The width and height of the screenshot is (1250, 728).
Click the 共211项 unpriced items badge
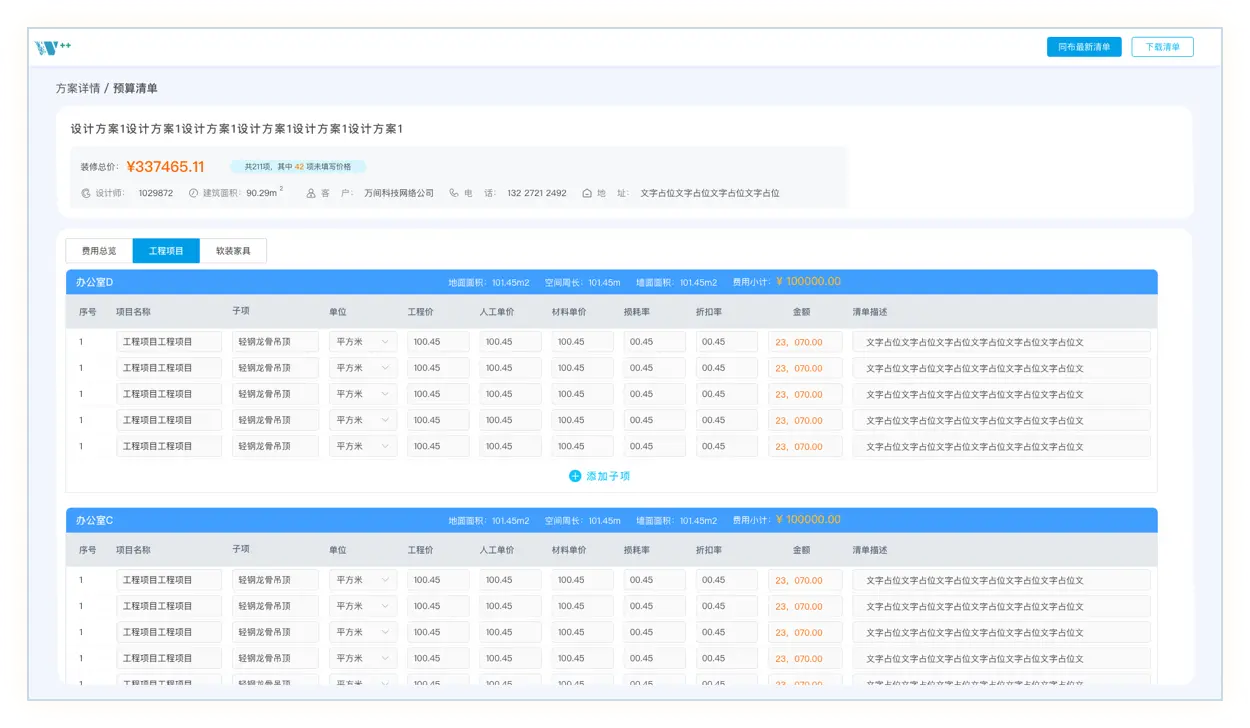297,167
